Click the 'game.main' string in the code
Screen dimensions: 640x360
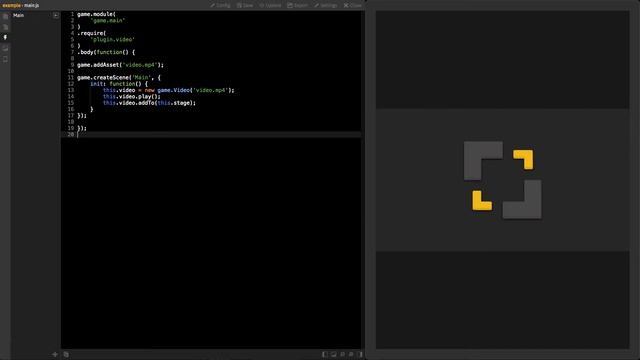pos(108,20)
